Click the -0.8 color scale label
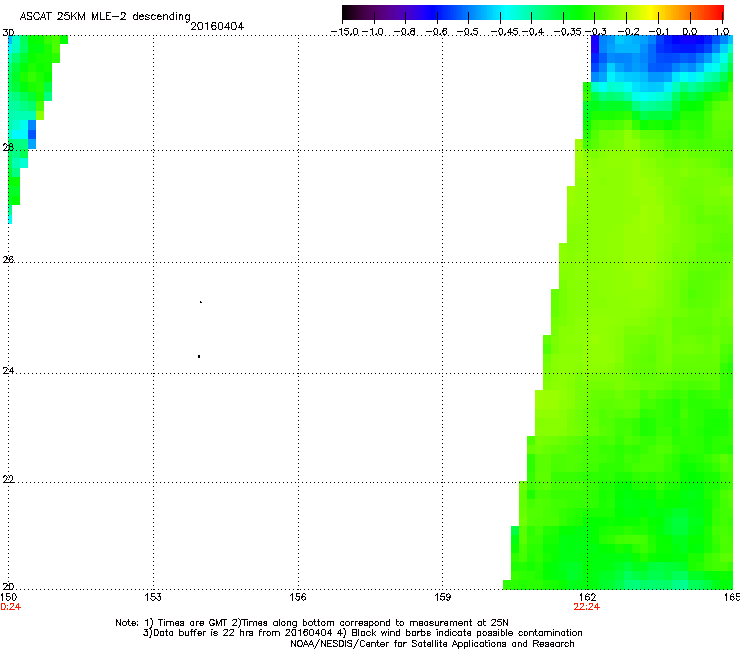 click(405, 32)
